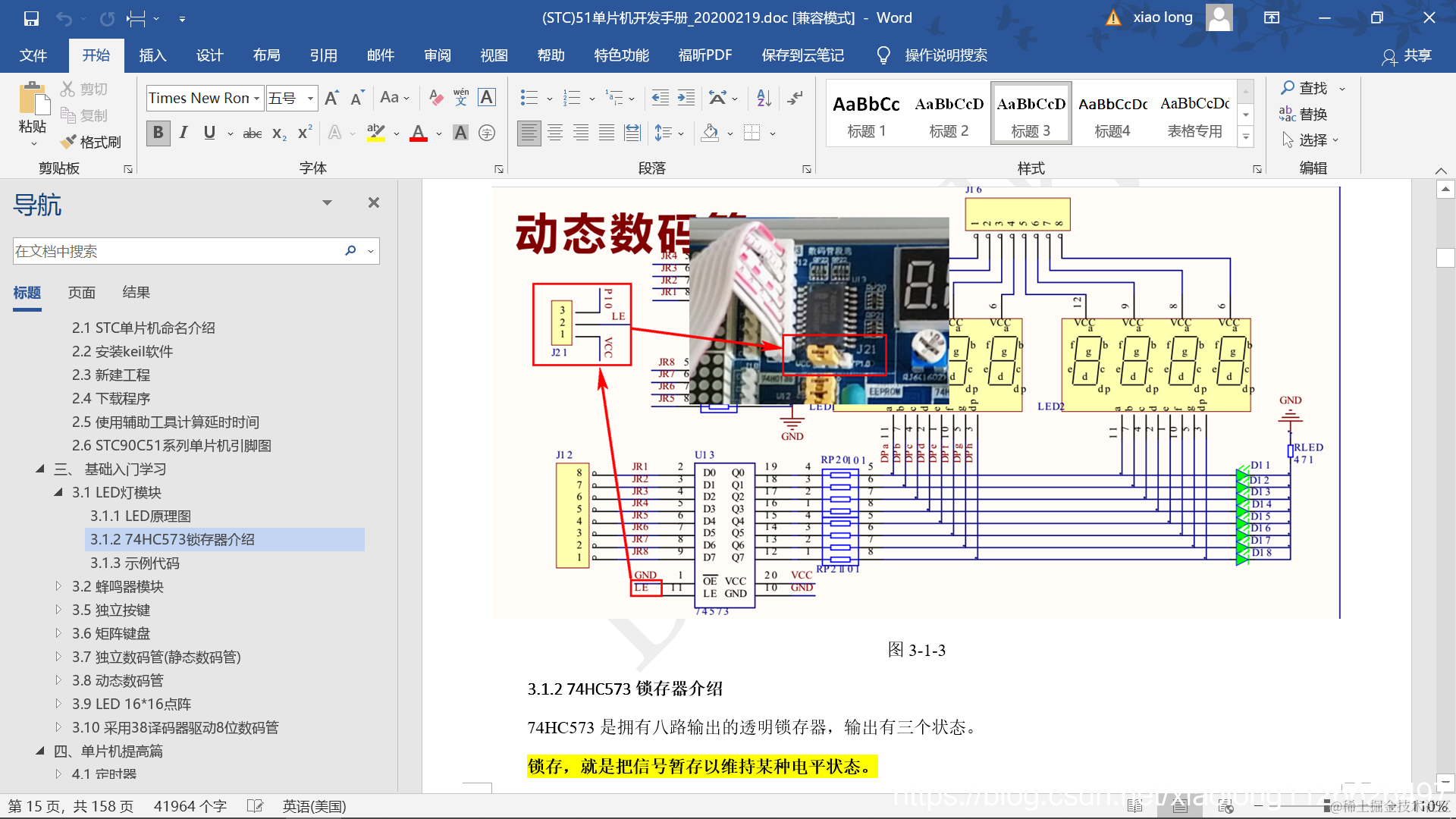Toggle Italic formatting button
Viewport: 1456px width, 819px height.
point(184,133)
